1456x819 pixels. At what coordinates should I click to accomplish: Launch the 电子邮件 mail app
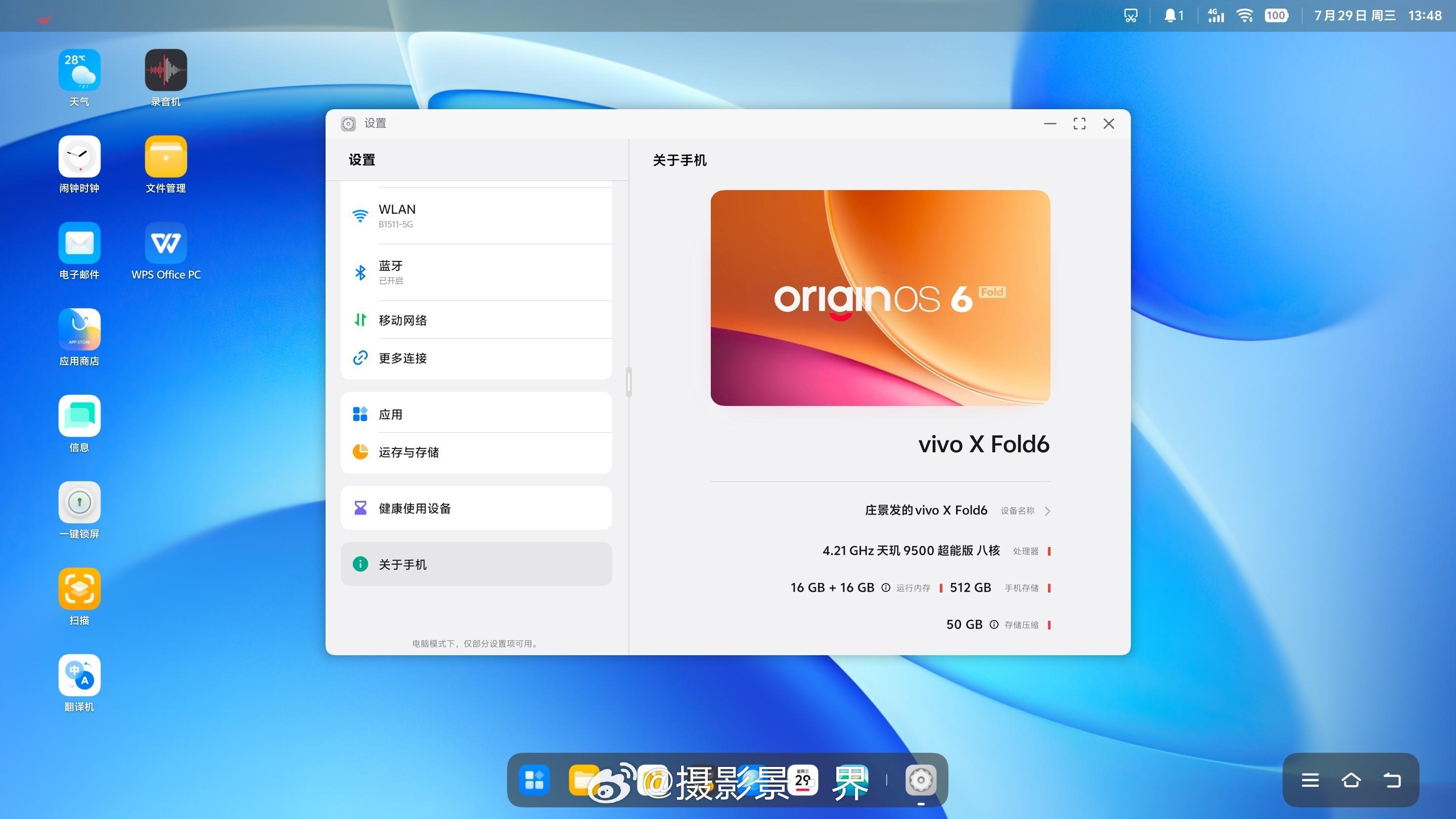tap(79, 243)
